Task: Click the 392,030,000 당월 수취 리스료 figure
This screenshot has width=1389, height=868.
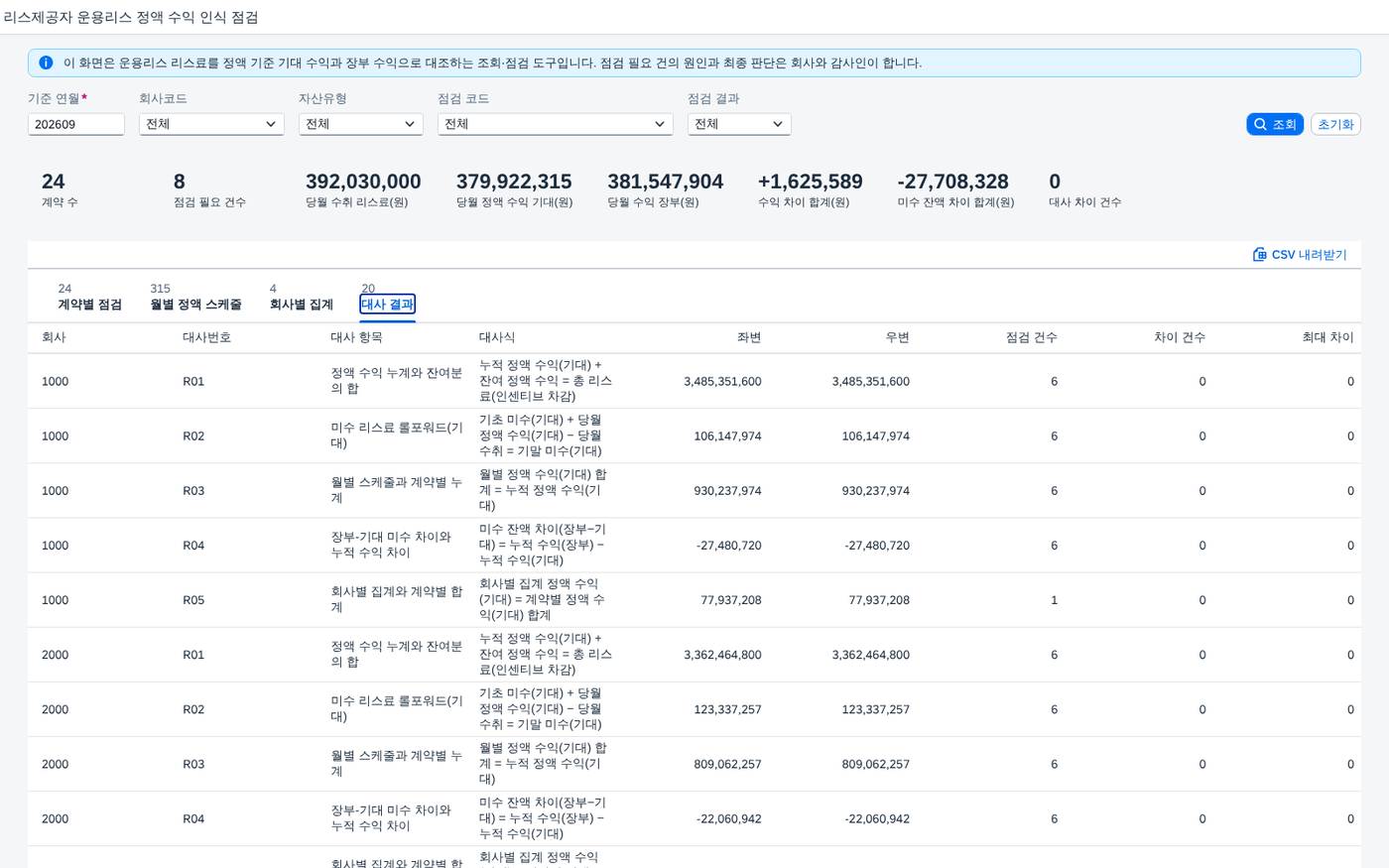Action: coord(363,182)
